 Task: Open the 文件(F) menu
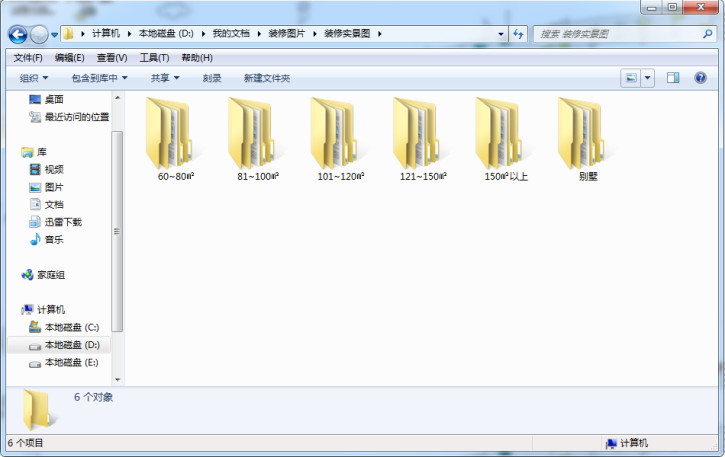(28, 58)
